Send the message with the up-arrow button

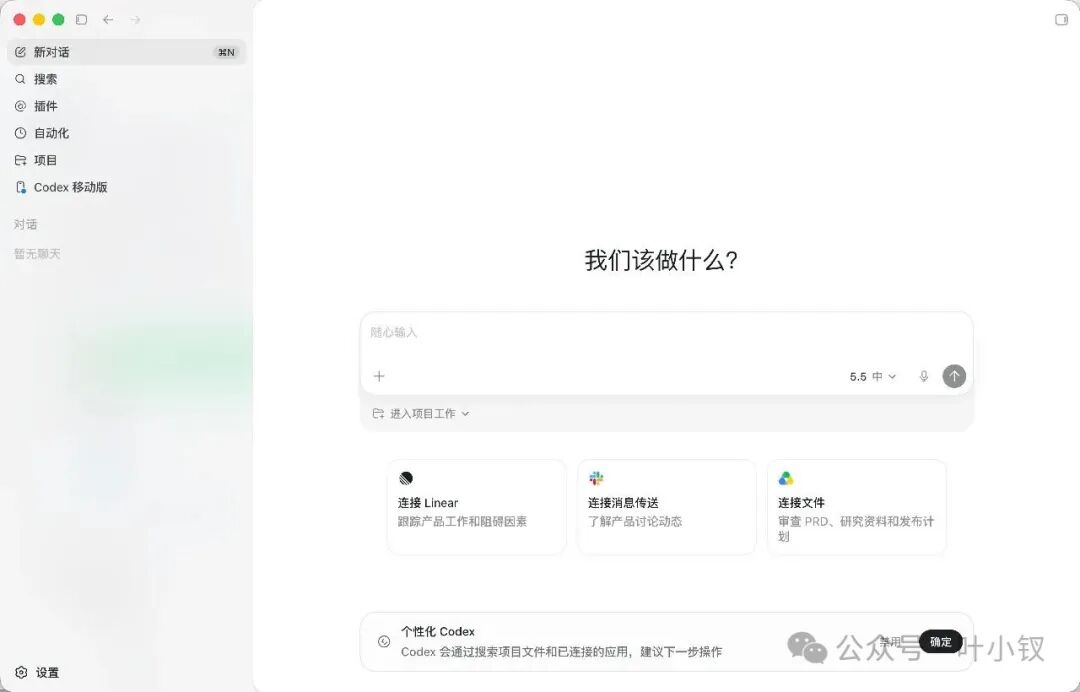(x=954, y=376)
